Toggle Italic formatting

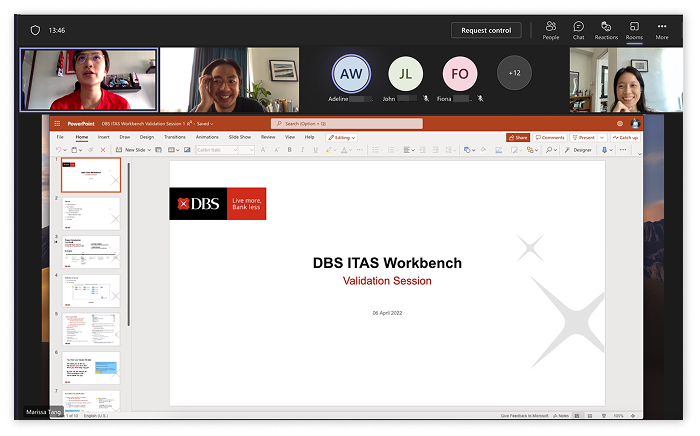coord(302,150)
